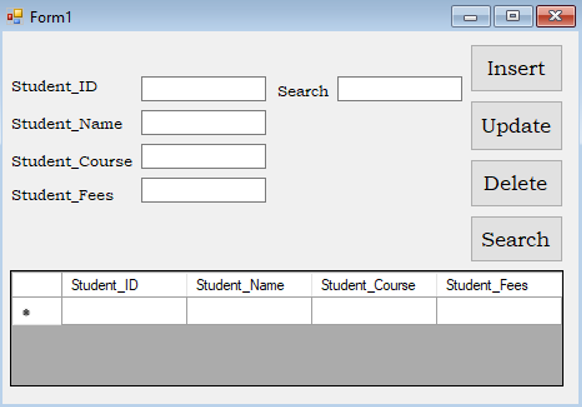Click the Update button
The width and height of the screenshot is (582, 407).
[516, 126]
